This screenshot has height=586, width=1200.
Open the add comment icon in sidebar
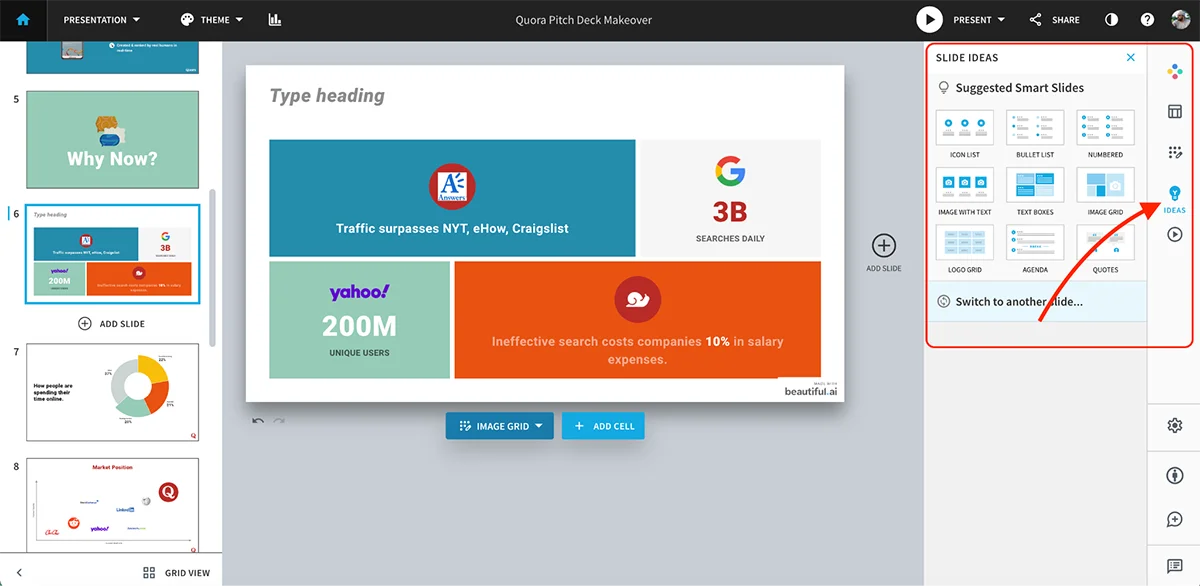click(x=1175, y=520)
